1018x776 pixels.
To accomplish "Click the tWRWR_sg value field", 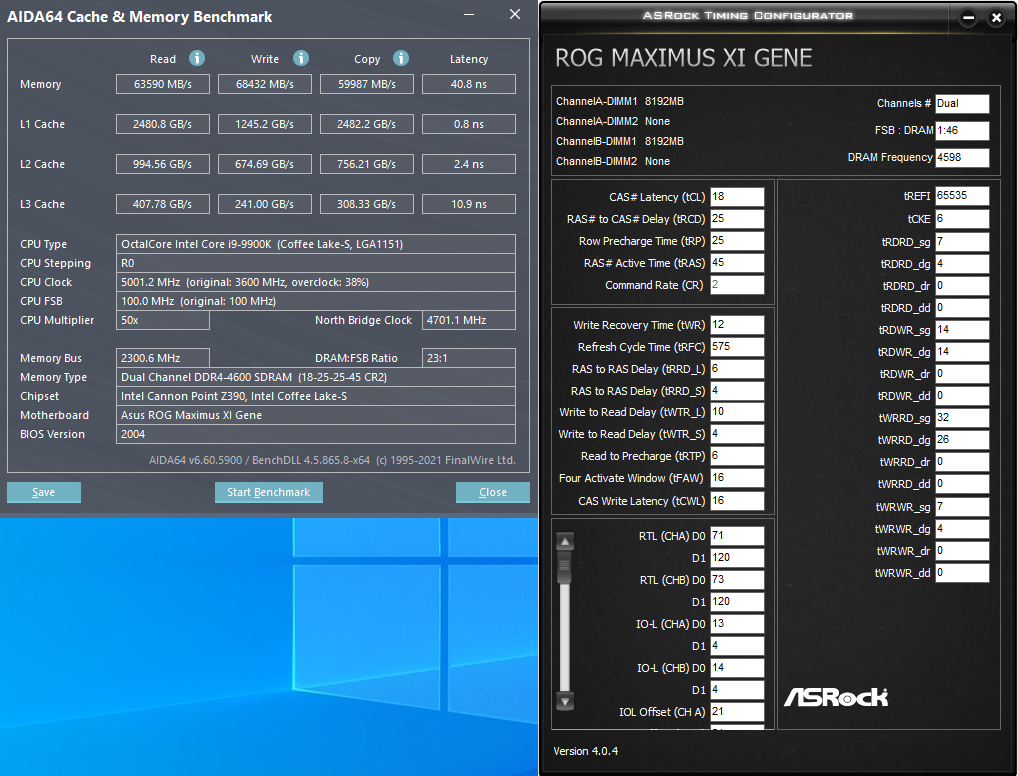I will click(962, 507).
